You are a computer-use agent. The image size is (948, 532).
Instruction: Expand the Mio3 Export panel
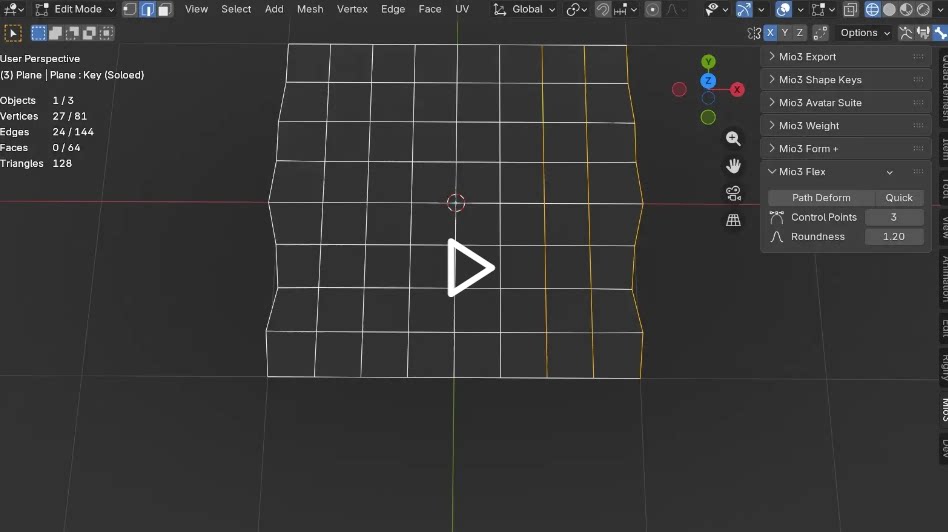(845, 57)
